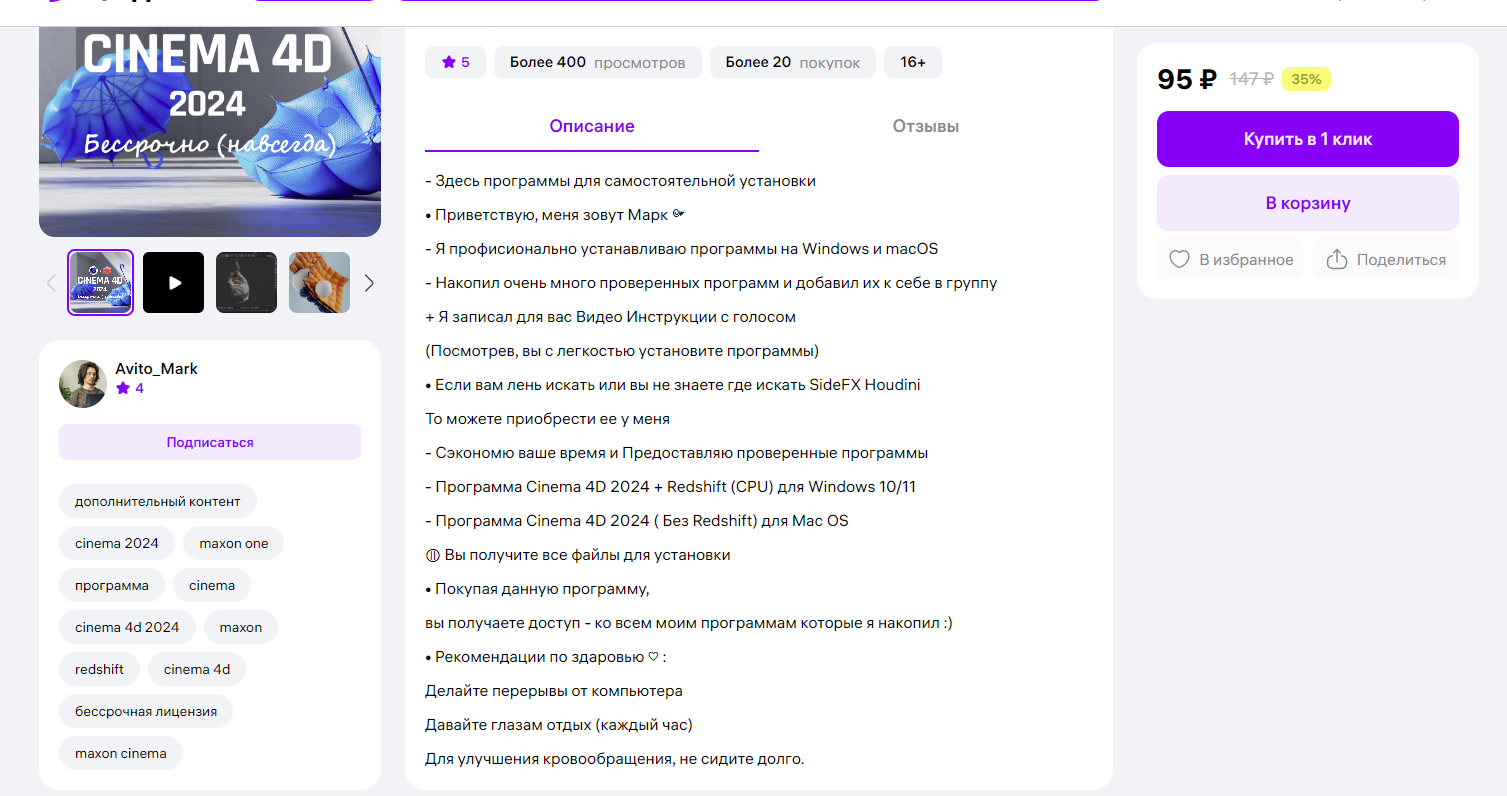Viewport: 1507px width, 796px height.
Task: Click the Видео Инструкции с голосом line
Action: pos(611,317)
